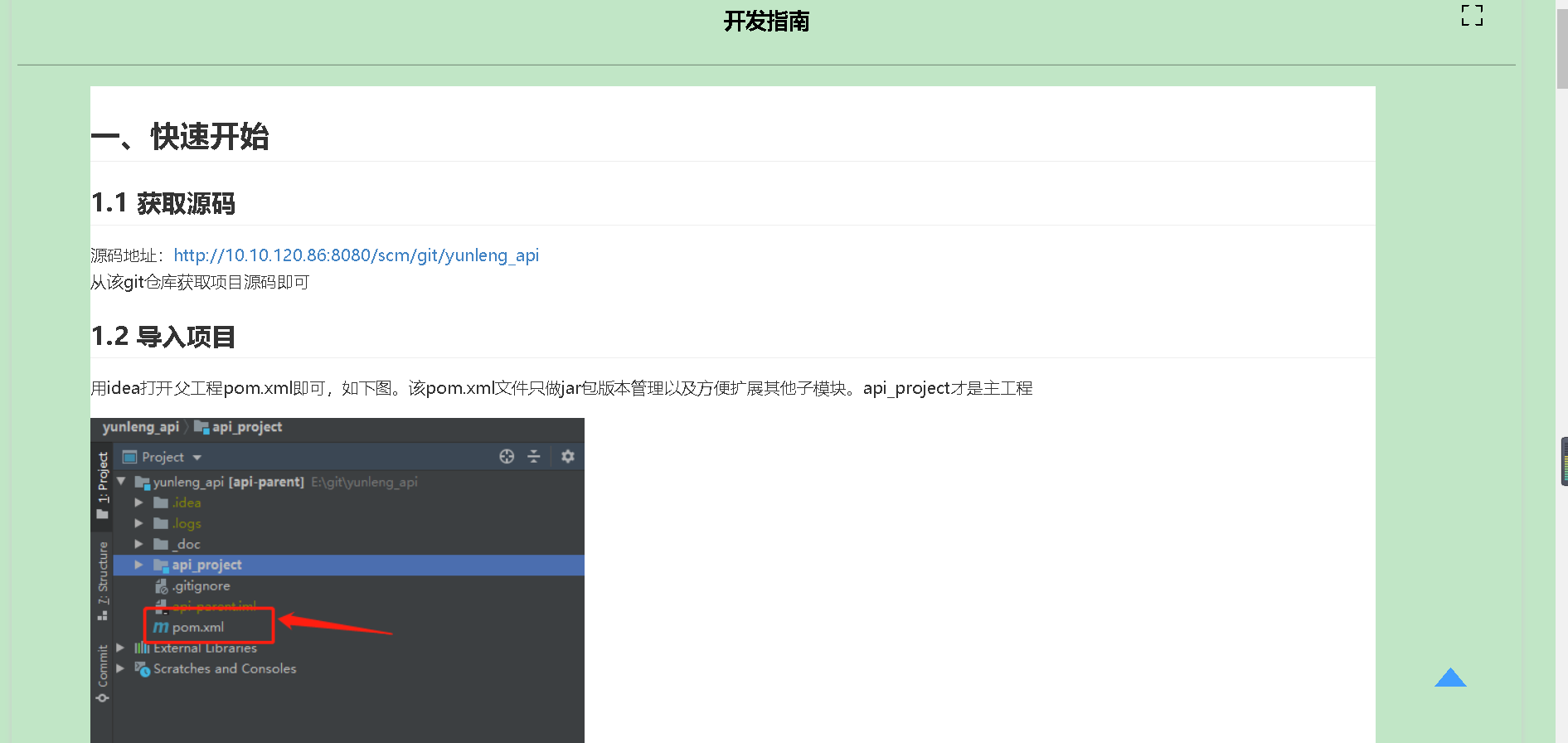Open the Project panel gear settings
Screen dimensions: 1568x743
click(x=568, y=456)
